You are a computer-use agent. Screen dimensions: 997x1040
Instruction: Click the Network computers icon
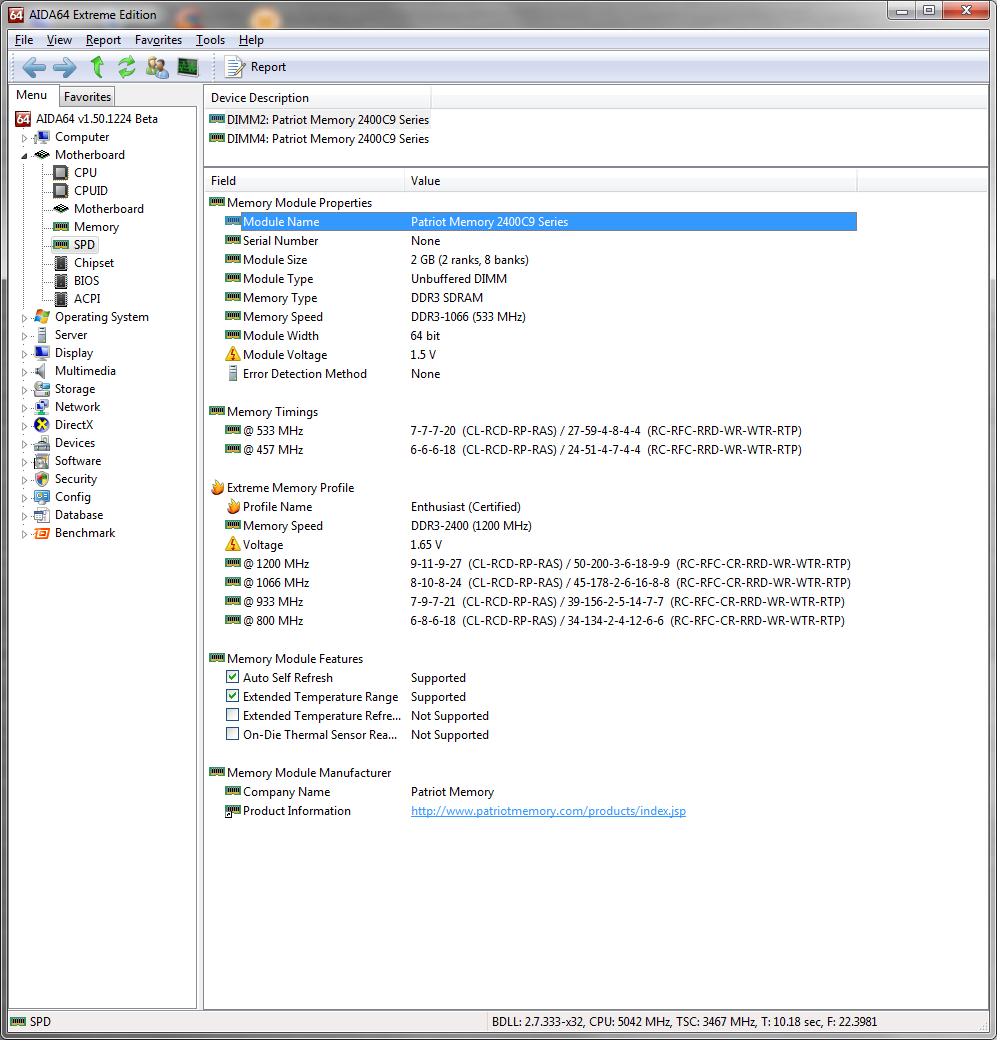point(42,407)
